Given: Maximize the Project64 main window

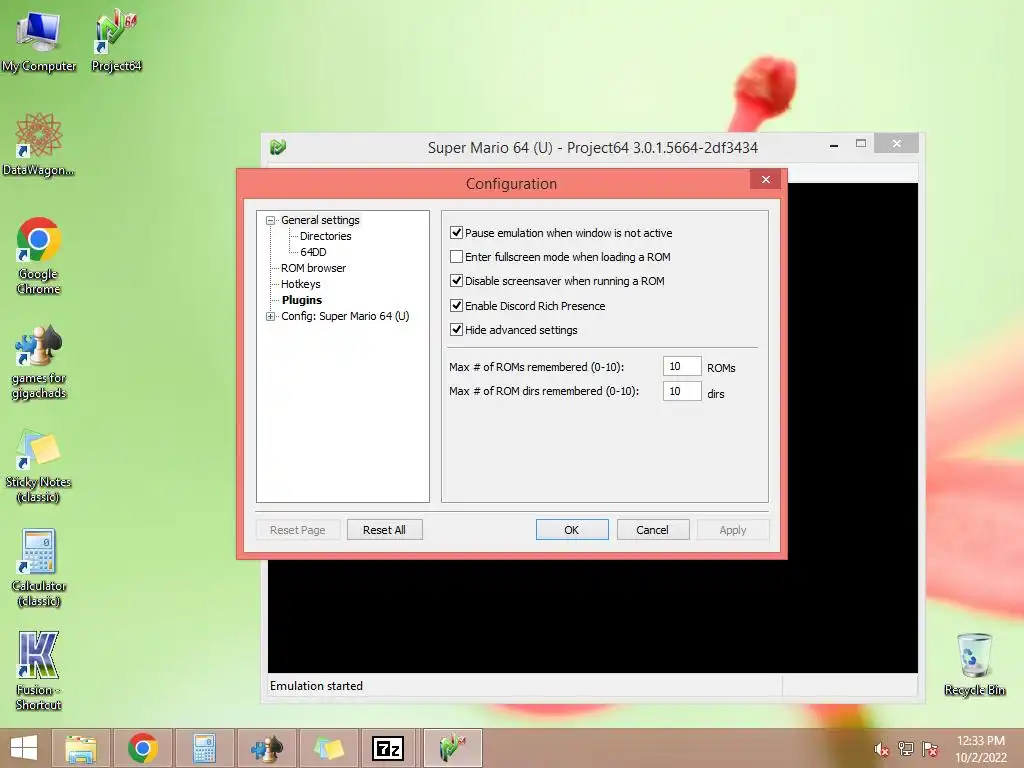Looking at the screenshot, I should 861,144.
